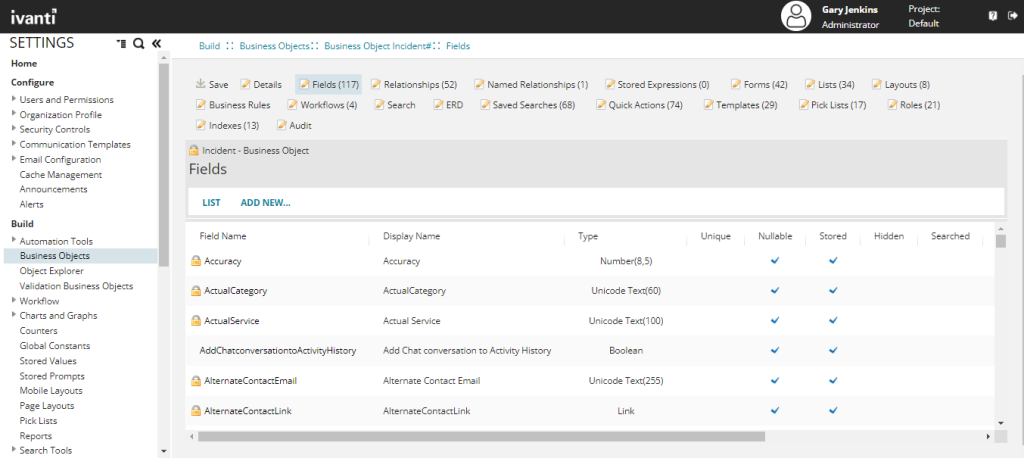Toggle Nullable check for Accuracy field

pos(775,261)
